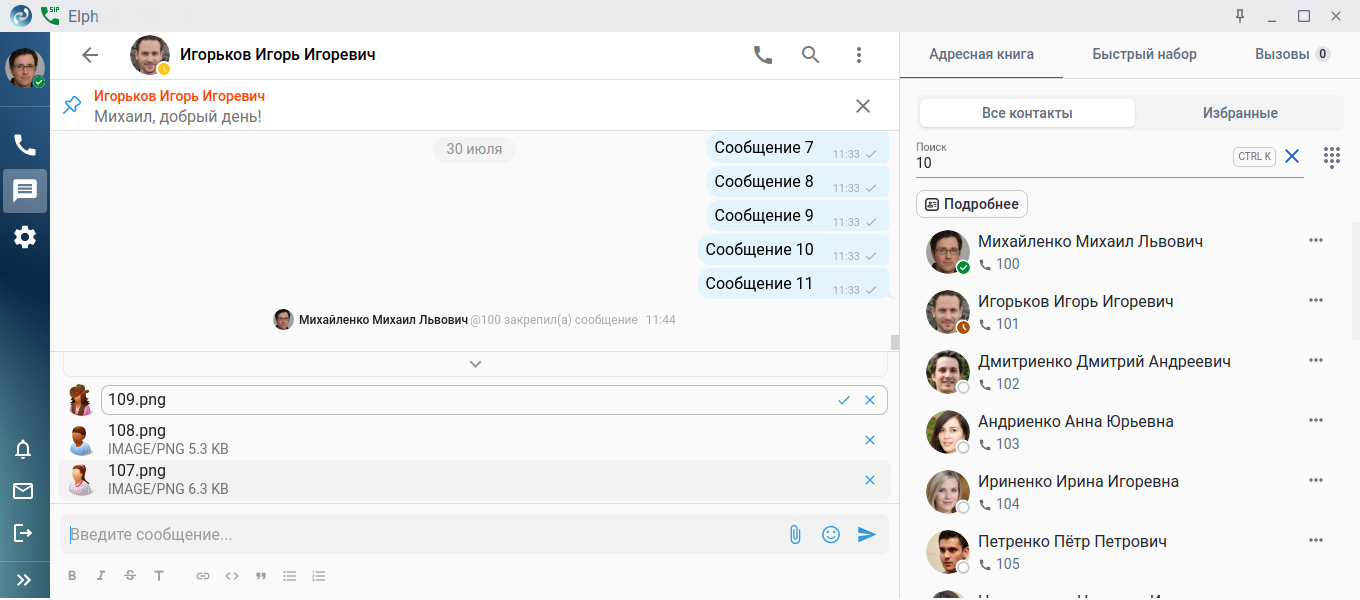Toggle italic formatting
1360x600 pixels.
point(101,576)
